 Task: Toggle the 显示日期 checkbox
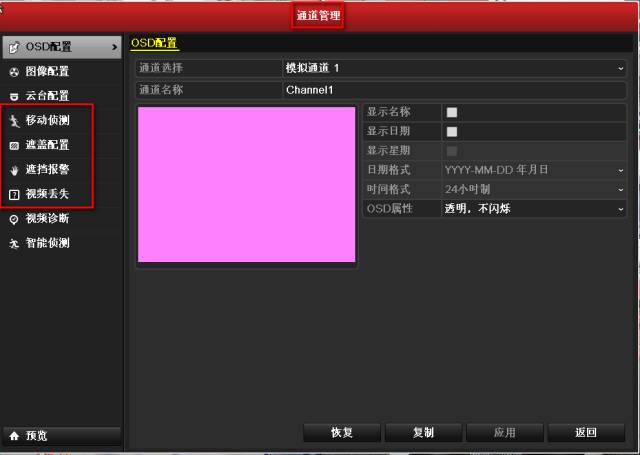[x=452, y=131]
